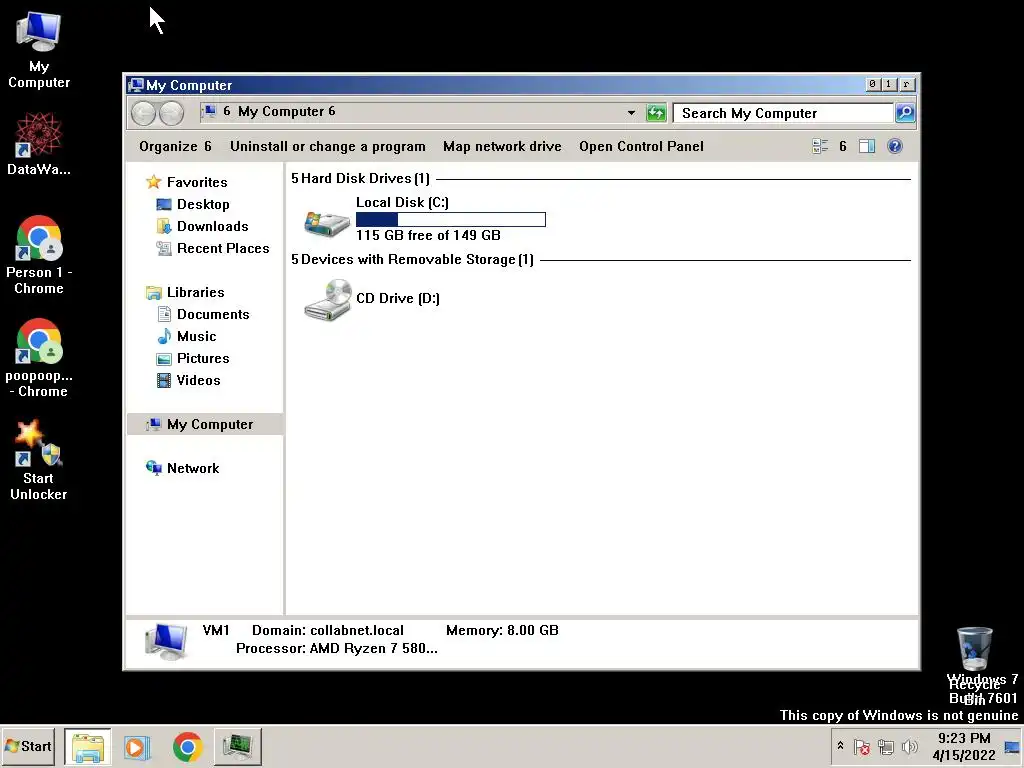Click the computer icon in address bar
This screenshot has height=768, width=1024.
point(209,111)
